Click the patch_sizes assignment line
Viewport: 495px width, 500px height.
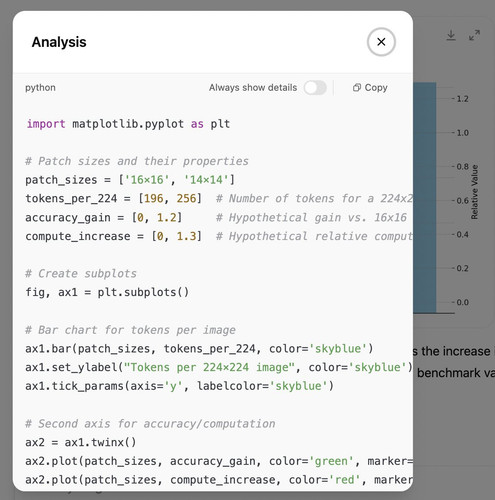click(x=130, y=180)
